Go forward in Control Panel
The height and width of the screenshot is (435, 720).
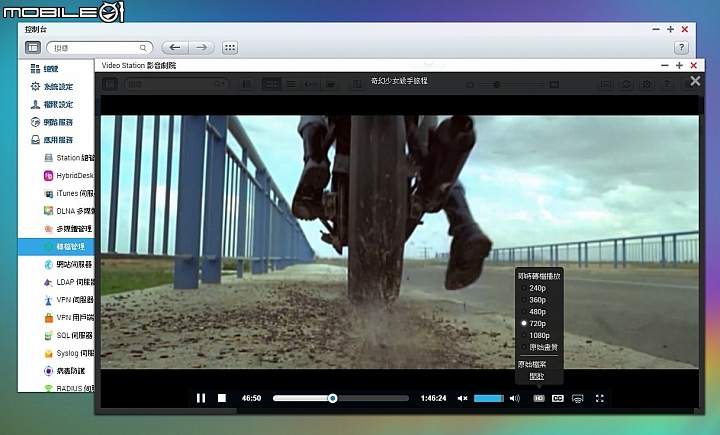click(201, 47)
